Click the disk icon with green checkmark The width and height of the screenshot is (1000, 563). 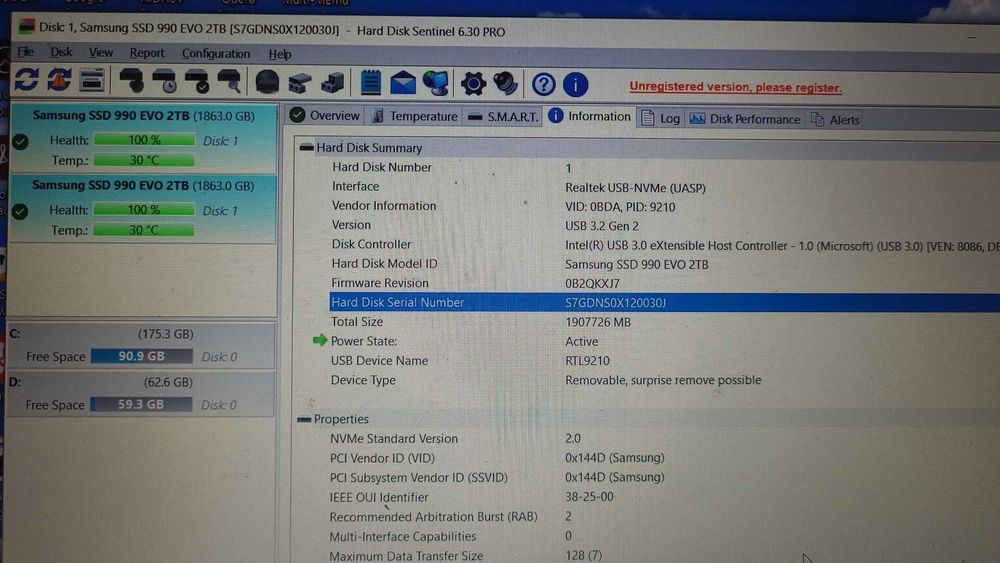tap(196, 82)
